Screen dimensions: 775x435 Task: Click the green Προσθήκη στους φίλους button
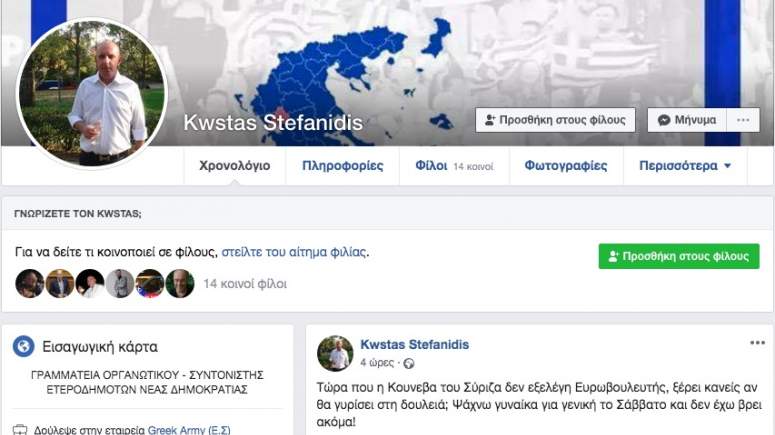[x=679, y=256]
